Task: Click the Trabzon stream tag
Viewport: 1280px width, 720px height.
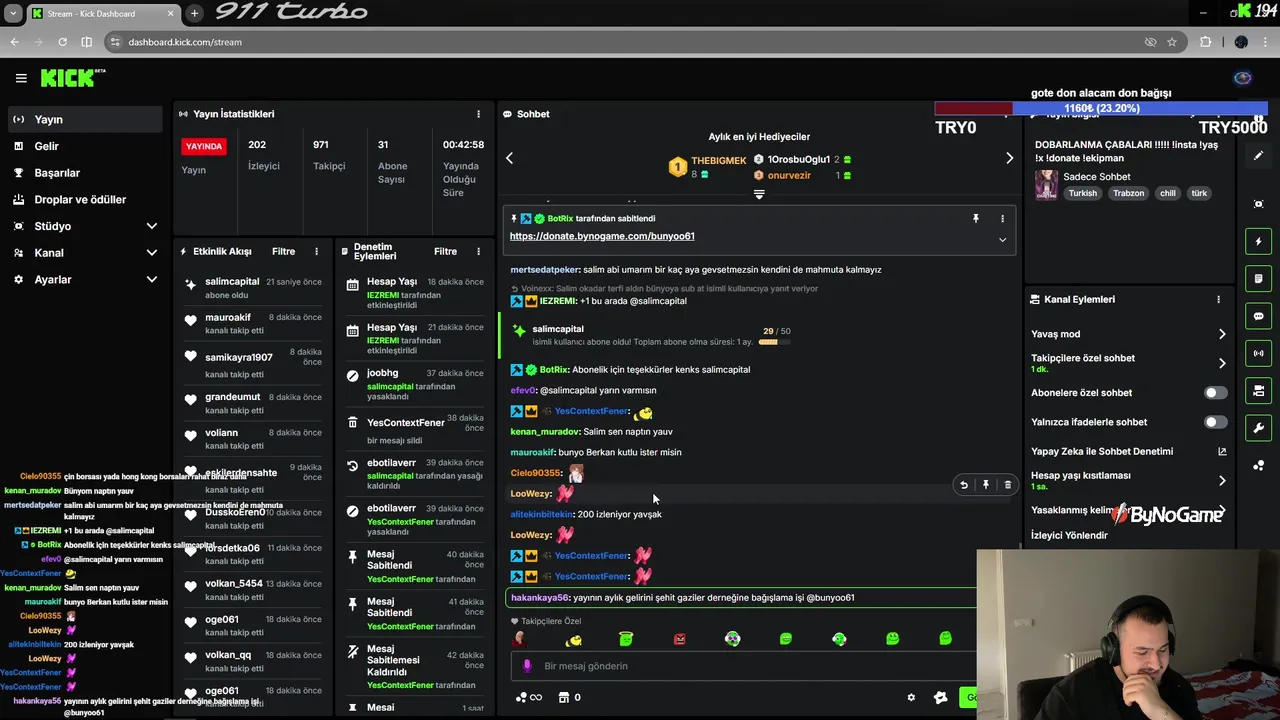Action: tap(1128, 193)
